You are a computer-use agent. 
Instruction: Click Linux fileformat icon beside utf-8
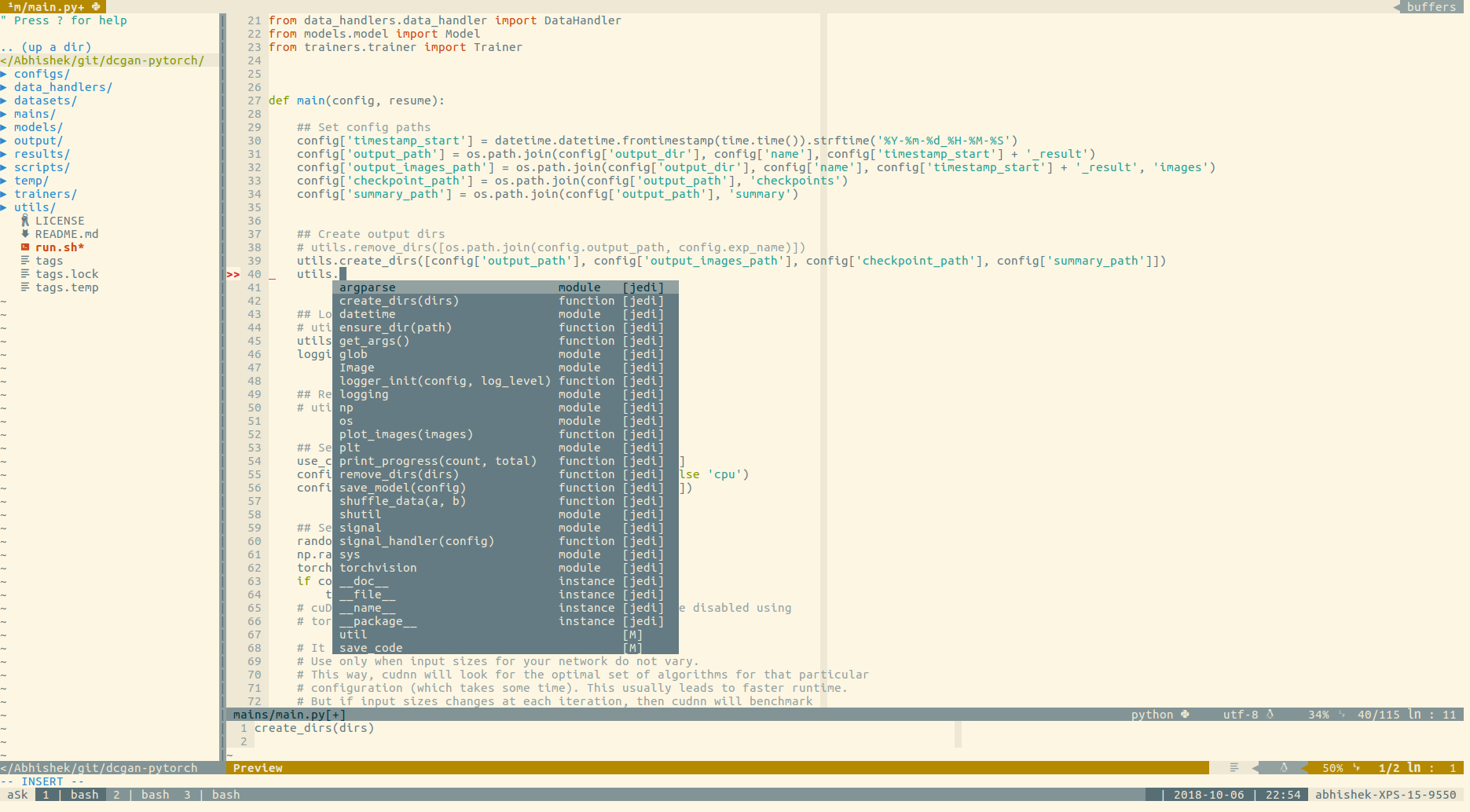(x=1270, y=715)
